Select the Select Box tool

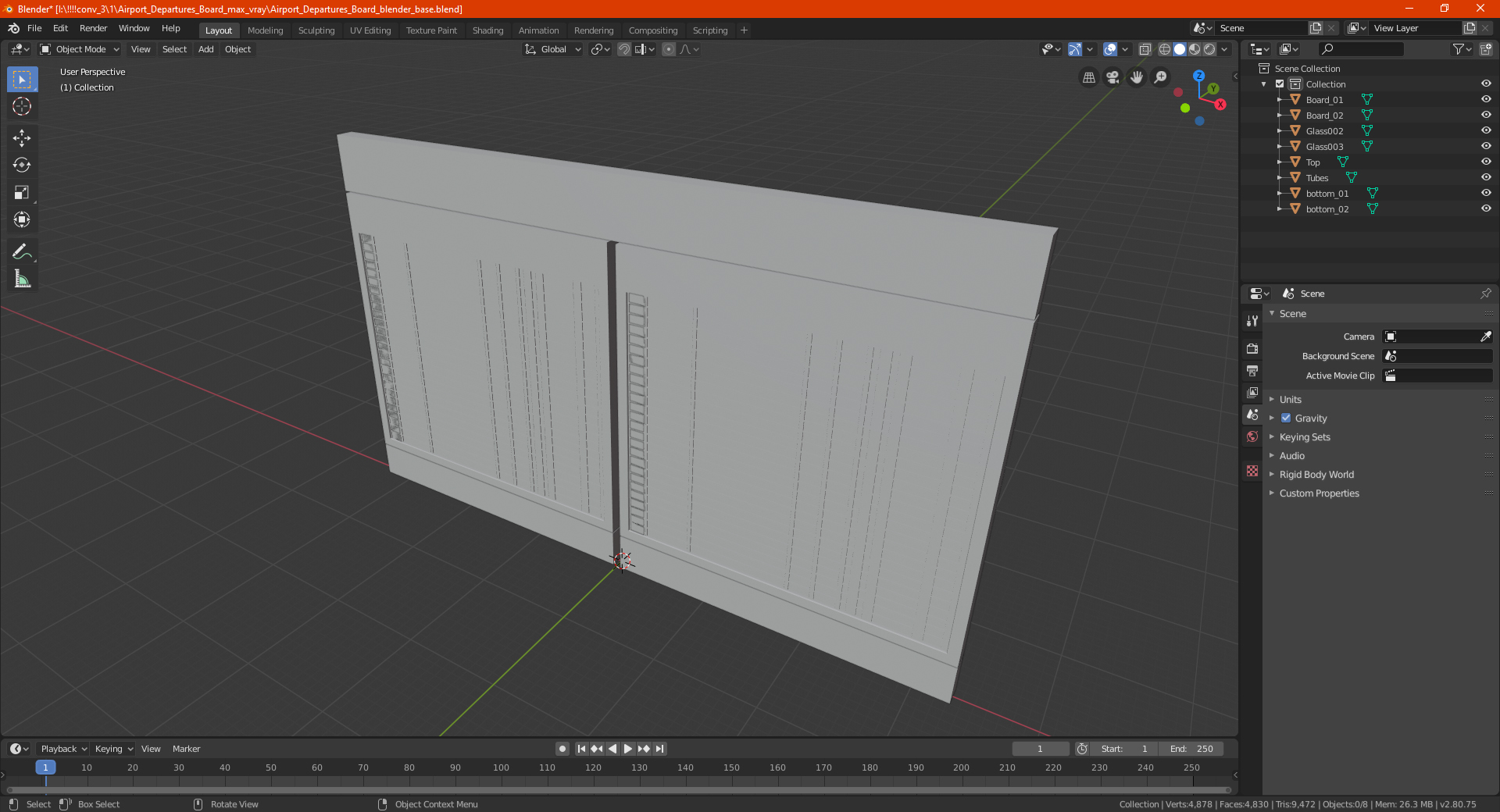[22, 80]
